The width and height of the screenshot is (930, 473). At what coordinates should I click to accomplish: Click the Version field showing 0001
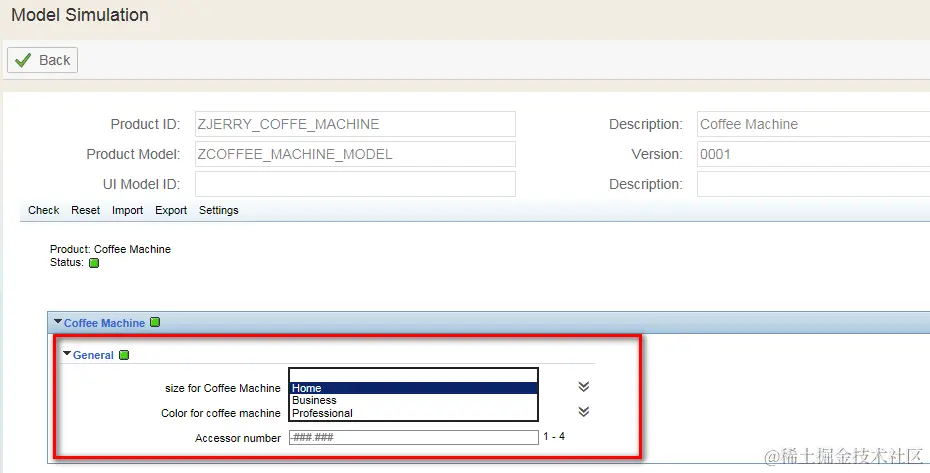pos(813,154)
